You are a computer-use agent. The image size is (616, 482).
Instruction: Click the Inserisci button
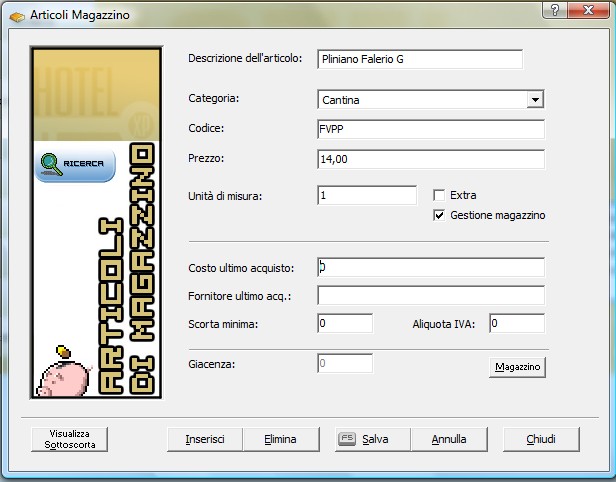(205, 439)
